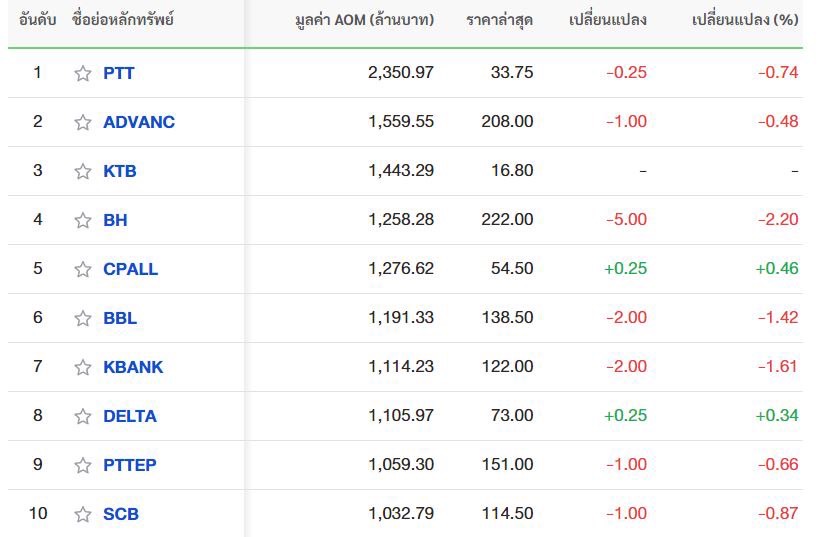Open the PTT stock link

(x=118, y=73)
